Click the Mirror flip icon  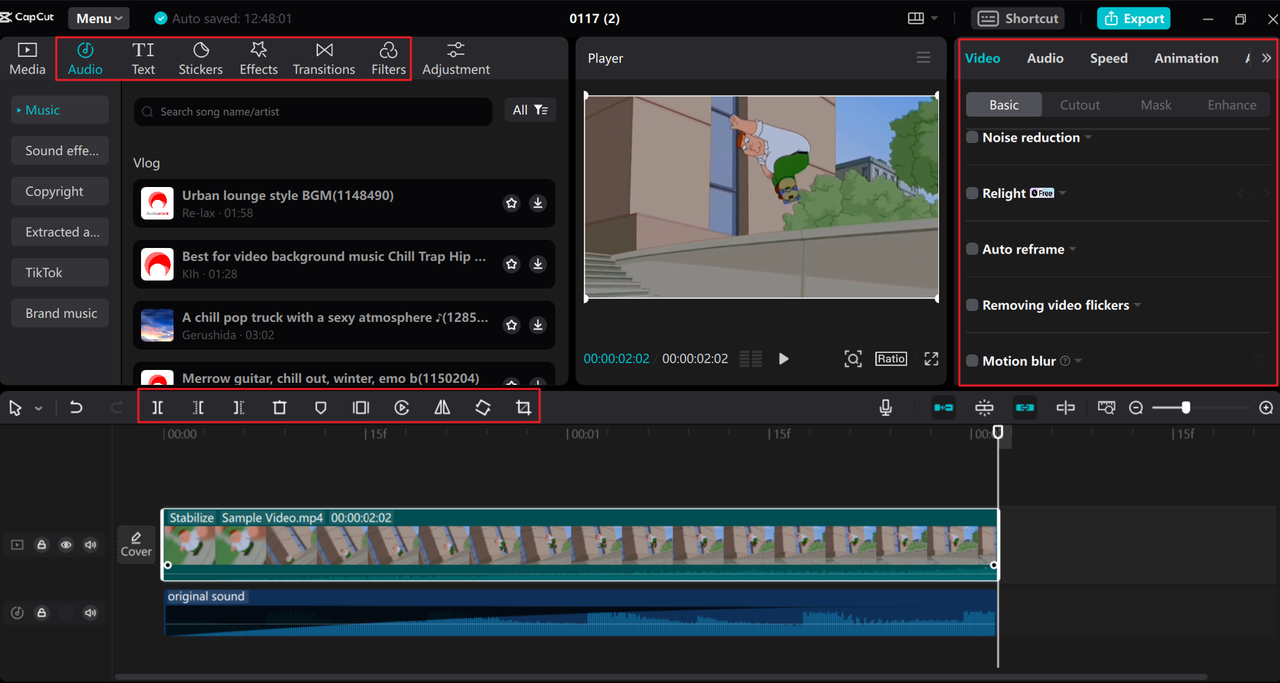[442, 408]
